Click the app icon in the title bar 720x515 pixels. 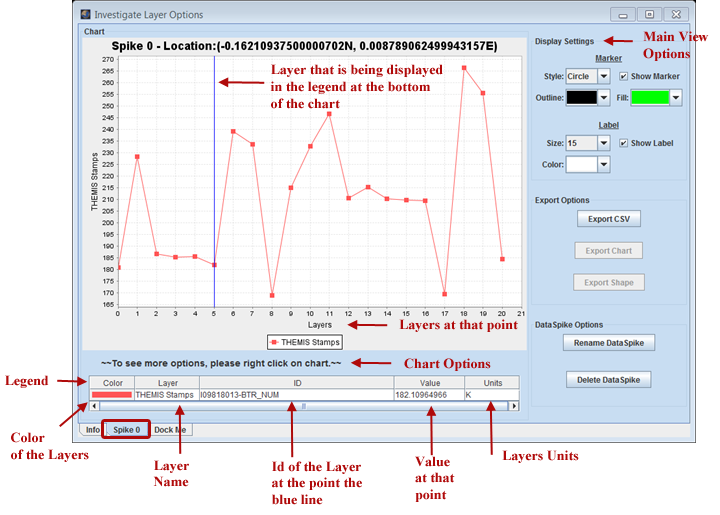point(85,15)
